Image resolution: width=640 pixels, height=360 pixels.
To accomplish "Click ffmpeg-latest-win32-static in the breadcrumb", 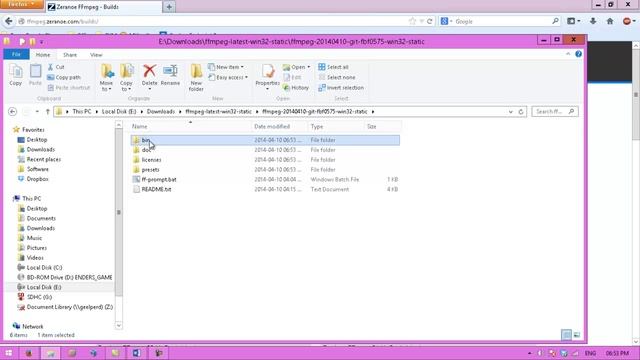I will click(218, 111).
